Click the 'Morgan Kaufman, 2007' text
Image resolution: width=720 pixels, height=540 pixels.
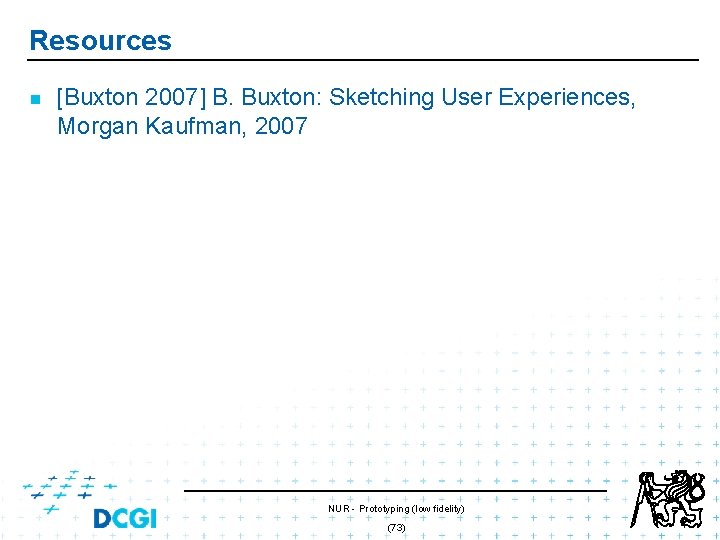coord(182,126)
